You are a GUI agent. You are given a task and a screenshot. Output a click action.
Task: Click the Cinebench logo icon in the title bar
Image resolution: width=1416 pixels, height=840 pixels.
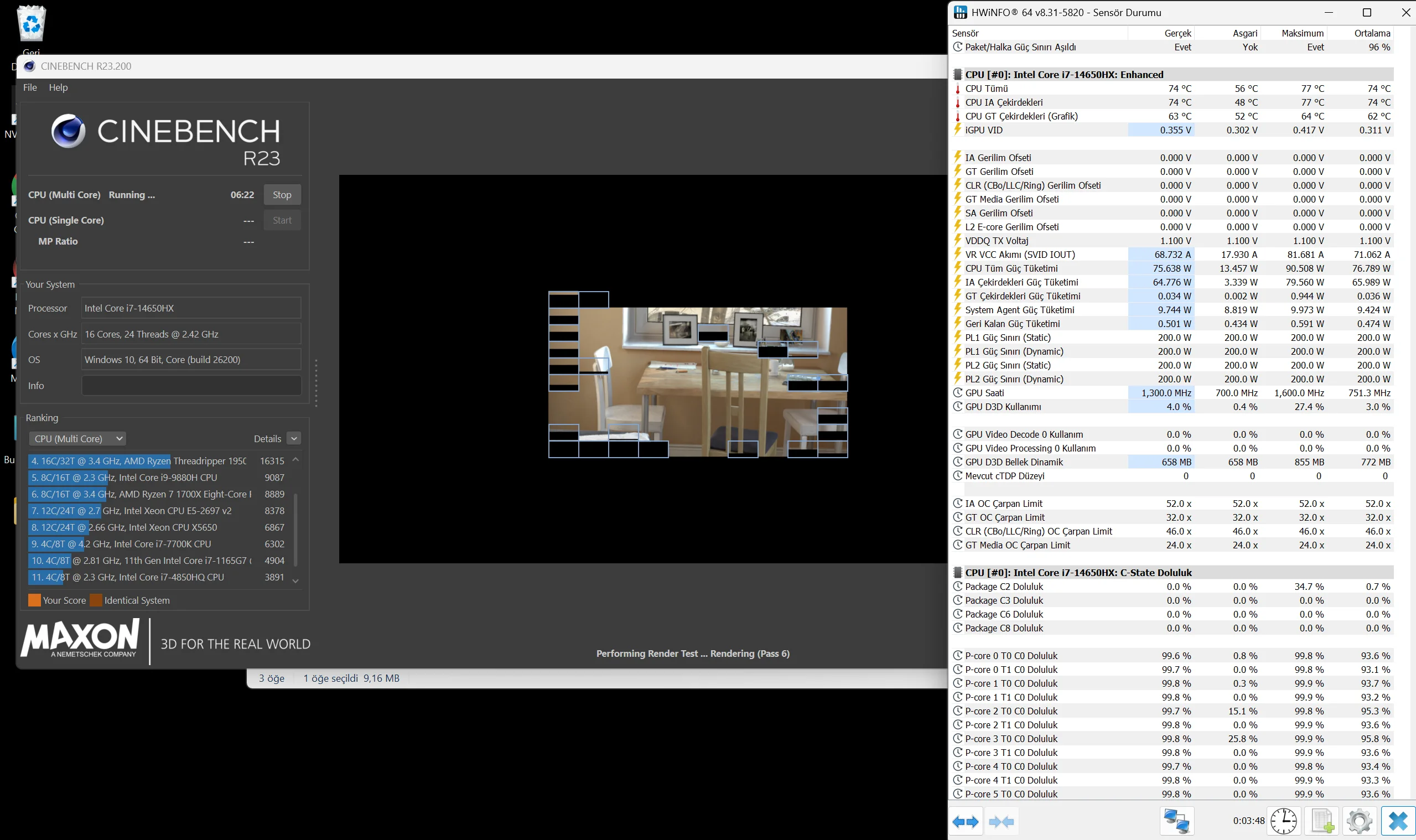30,66
